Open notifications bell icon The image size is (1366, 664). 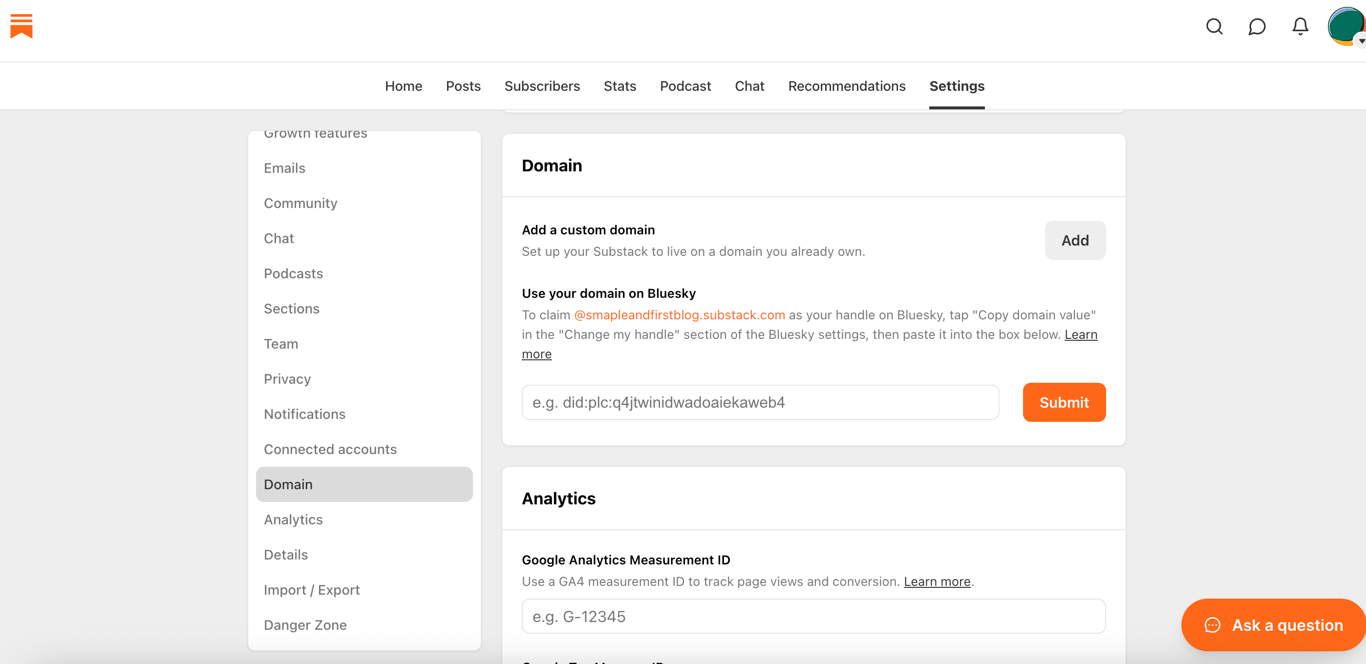(x=1300, y=27)
